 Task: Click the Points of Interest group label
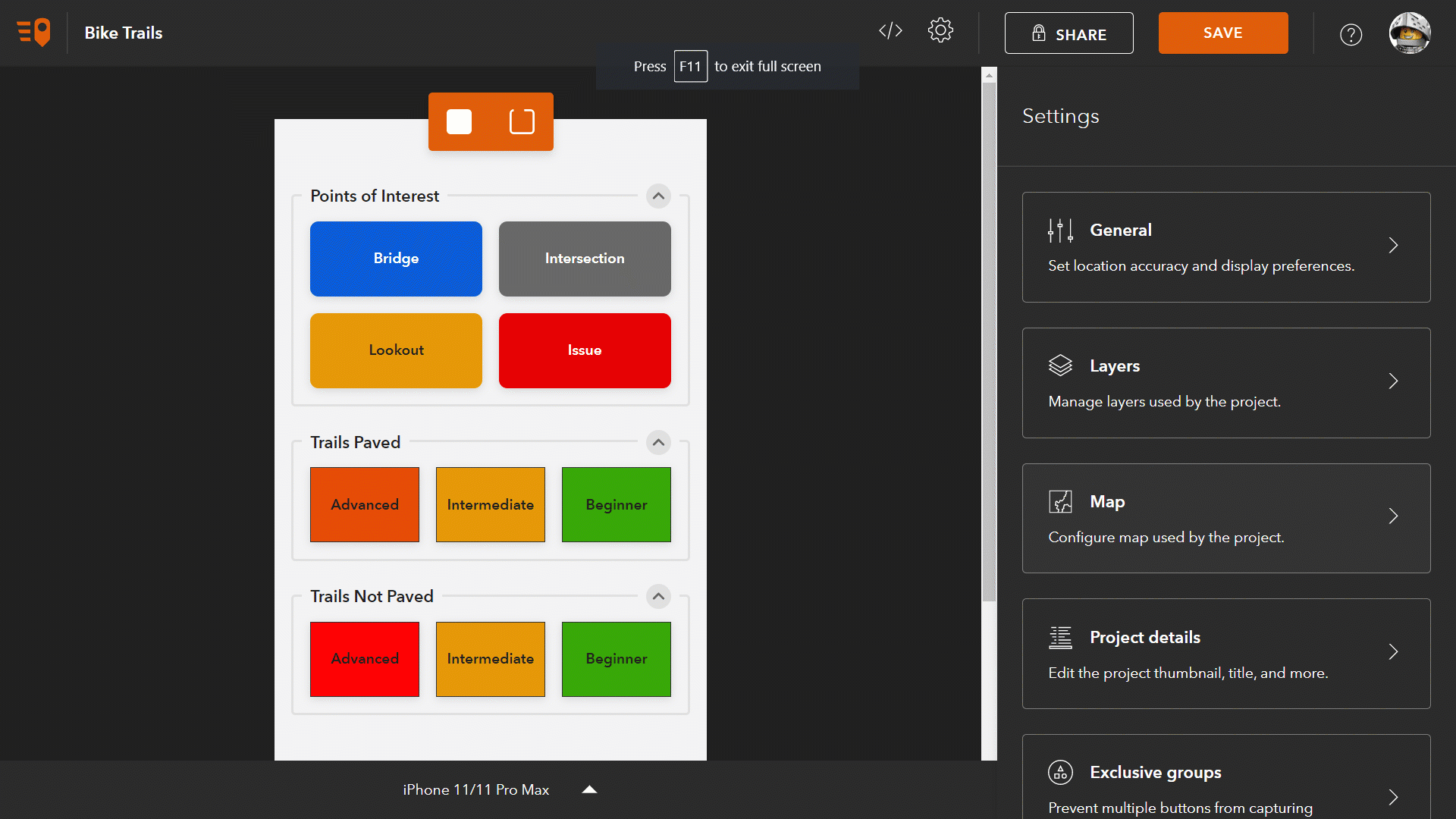point(375,196)
